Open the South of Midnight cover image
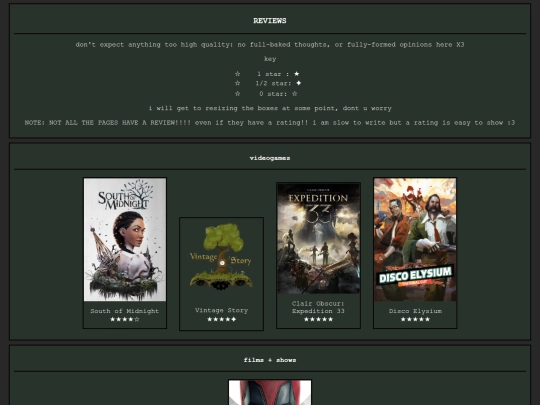 [x=125, y=240]
